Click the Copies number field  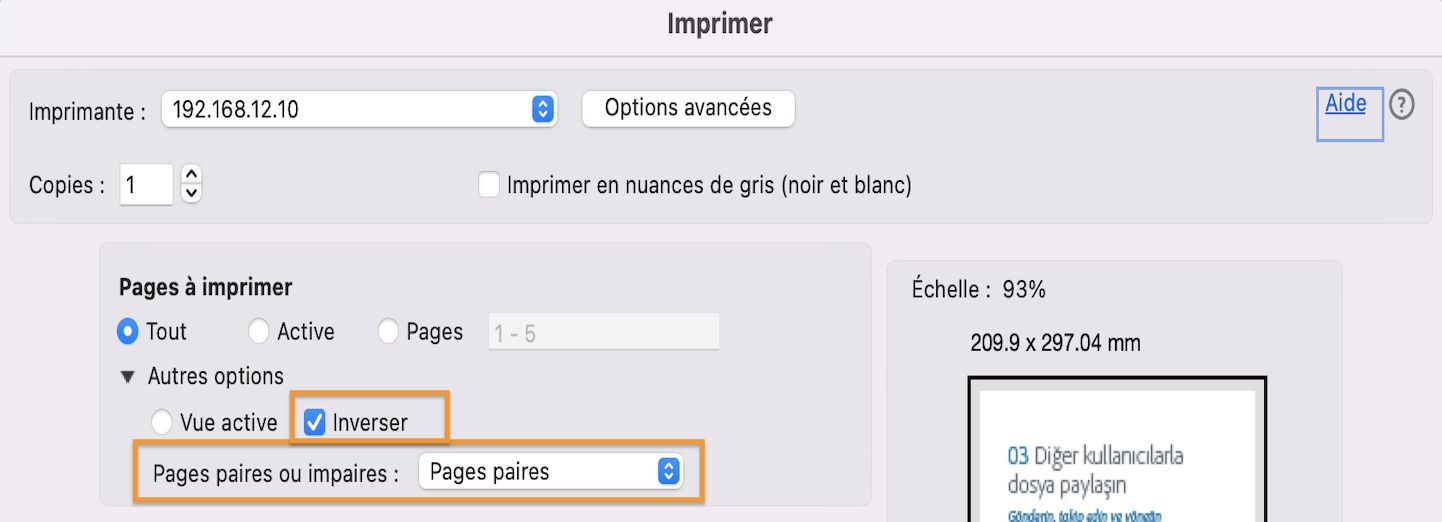146,185
